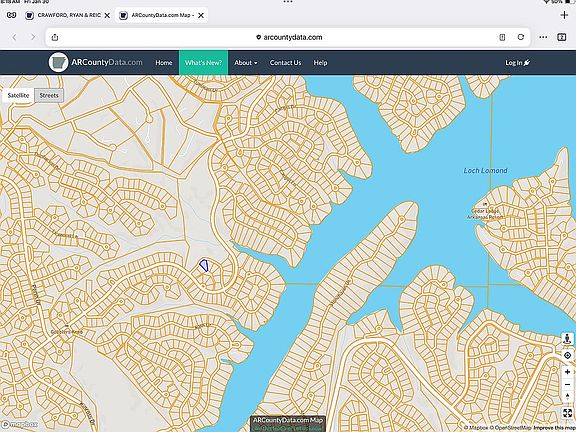Toggle fullscreen map mode
576x432 pixels.
[x=568, y=413]
